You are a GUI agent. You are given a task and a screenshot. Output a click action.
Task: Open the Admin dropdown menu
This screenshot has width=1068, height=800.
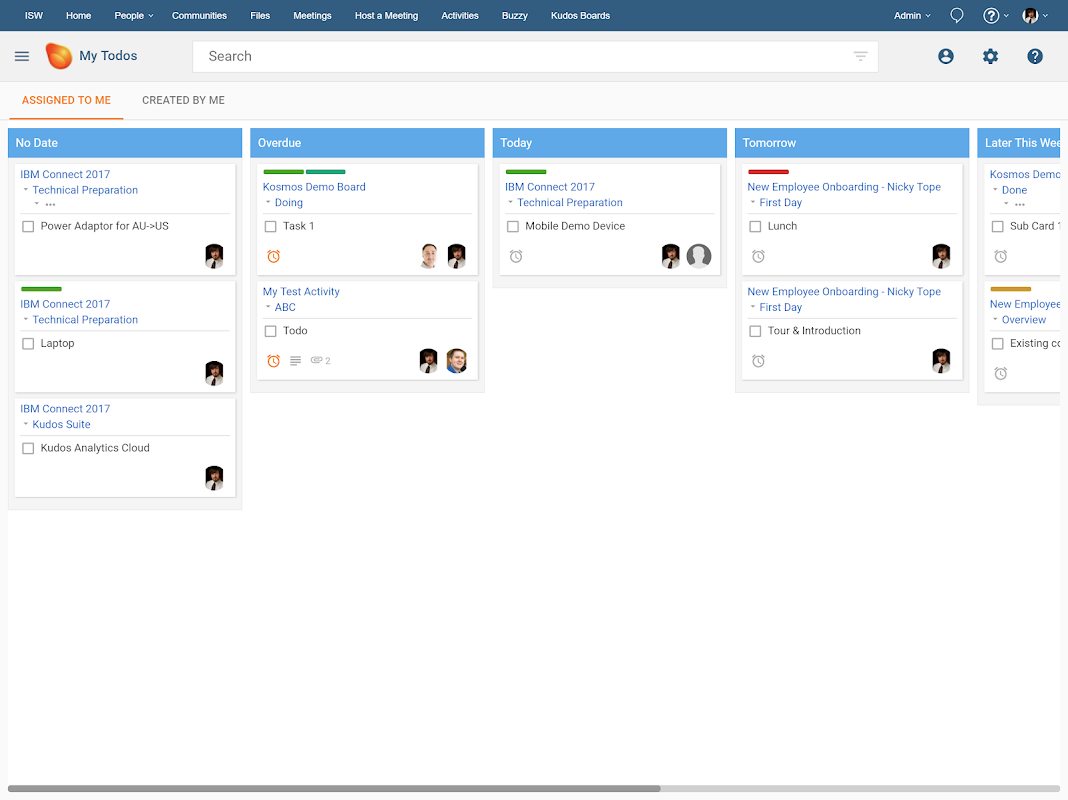912,16
